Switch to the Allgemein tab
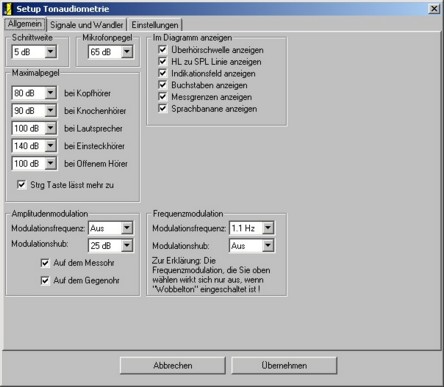The image size is (444, 387). pyautogui.click(x=24, y=24)
